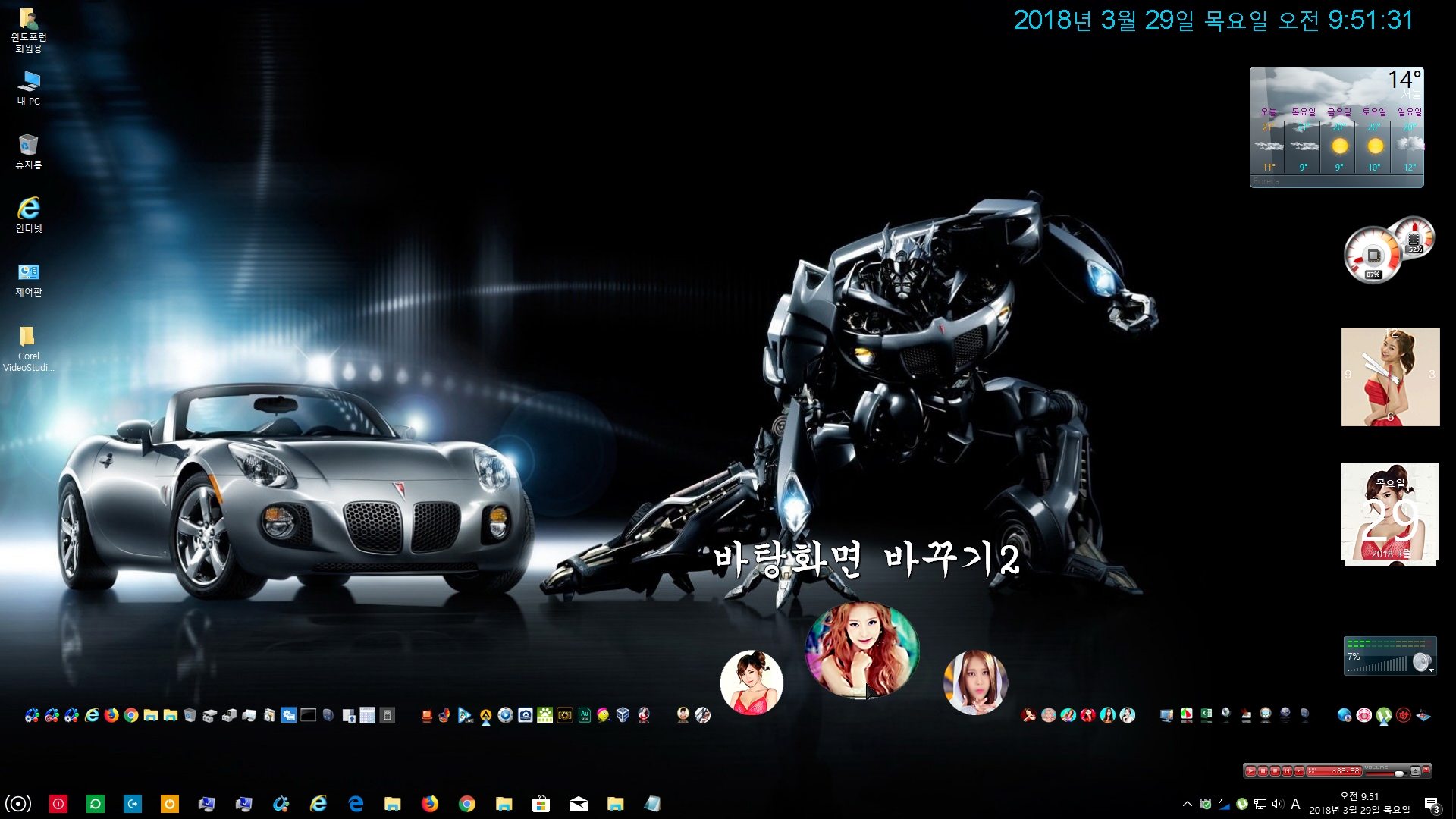Open the Corel VideoStudio desktop folder
The image size is (1456, 819).
click(x=28, y=349)
